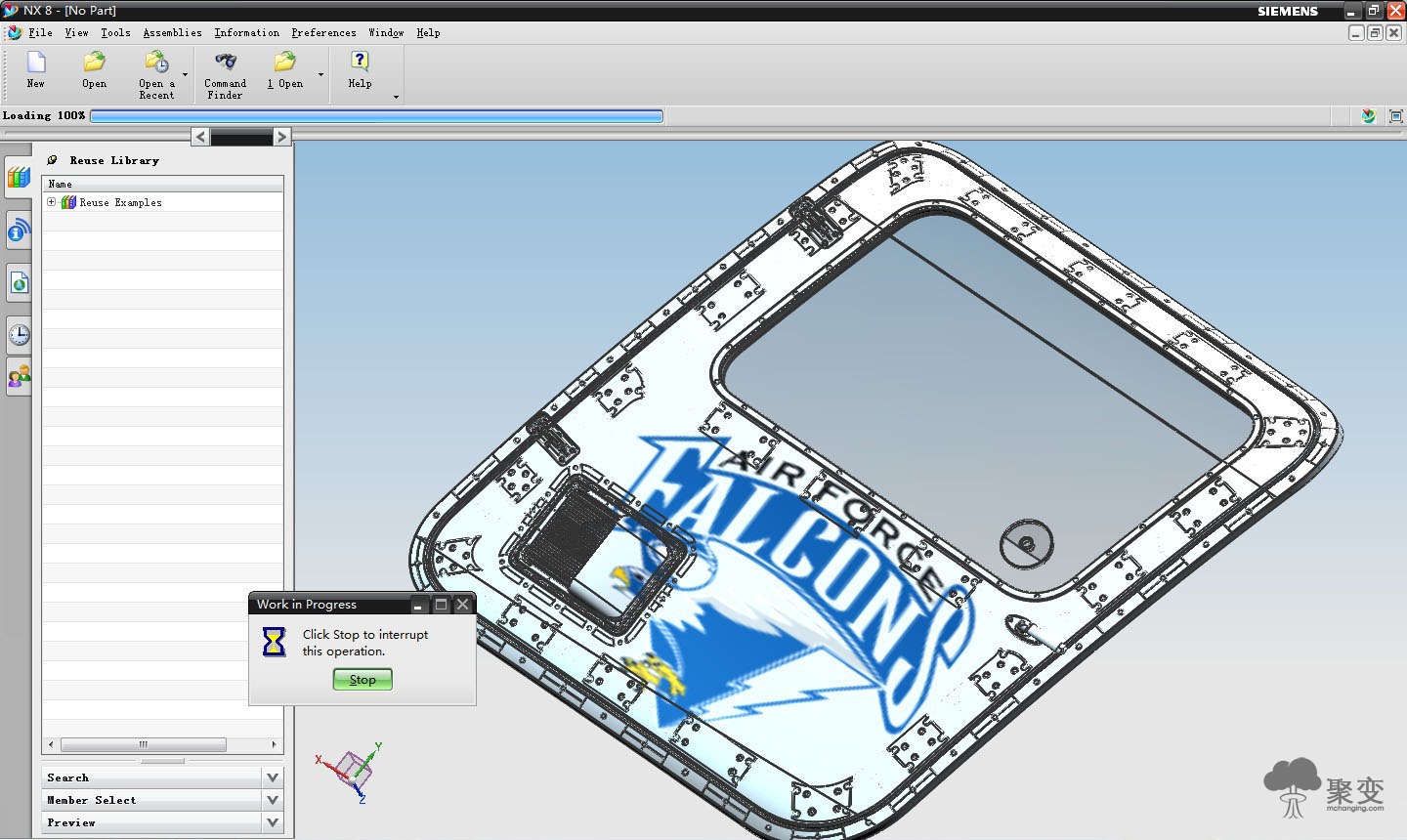Image resolution: width=1407 pixels, height=840 pixels.
Task: Click the NX application logo in menu bar
Action: pyautogui.click(x=14, y=32)
